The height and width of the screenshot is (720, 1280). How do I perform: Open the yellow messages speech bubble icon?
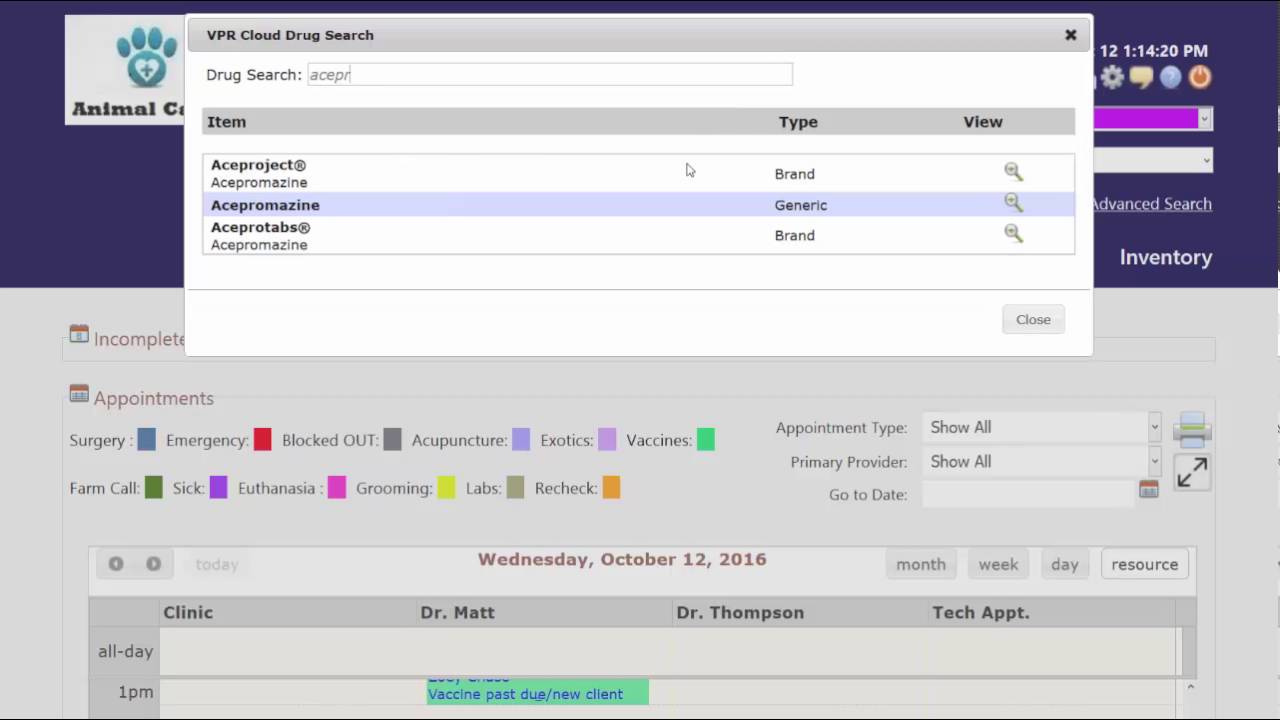click(x=1141, y=77)
